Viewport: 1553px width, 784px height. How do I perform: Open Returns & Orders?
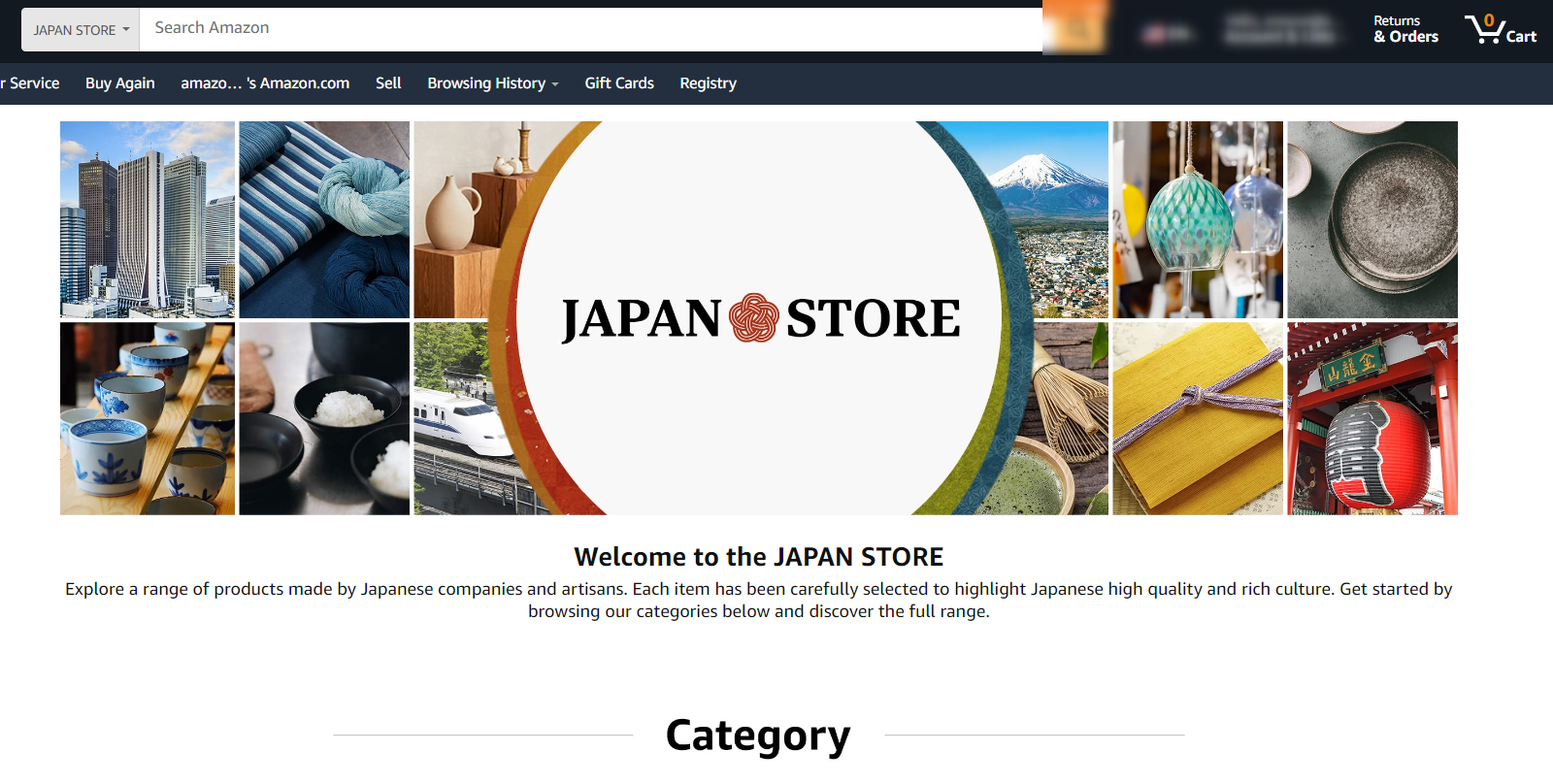pos(1405,29)
